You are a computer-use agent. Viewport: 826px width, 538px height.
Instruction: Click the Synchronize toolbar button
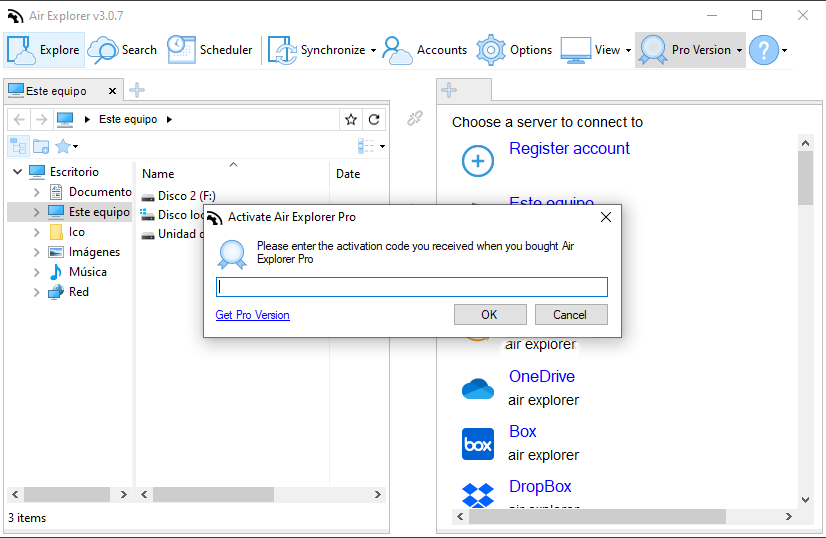click(317, 50)
